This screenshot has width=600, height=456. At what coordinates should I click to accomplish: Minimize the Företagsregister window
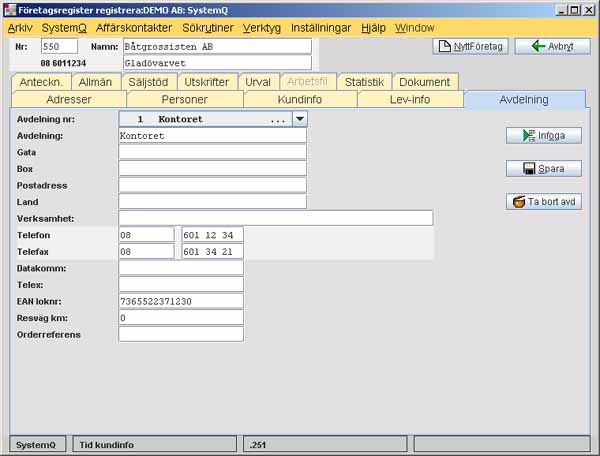pos(561,10)
